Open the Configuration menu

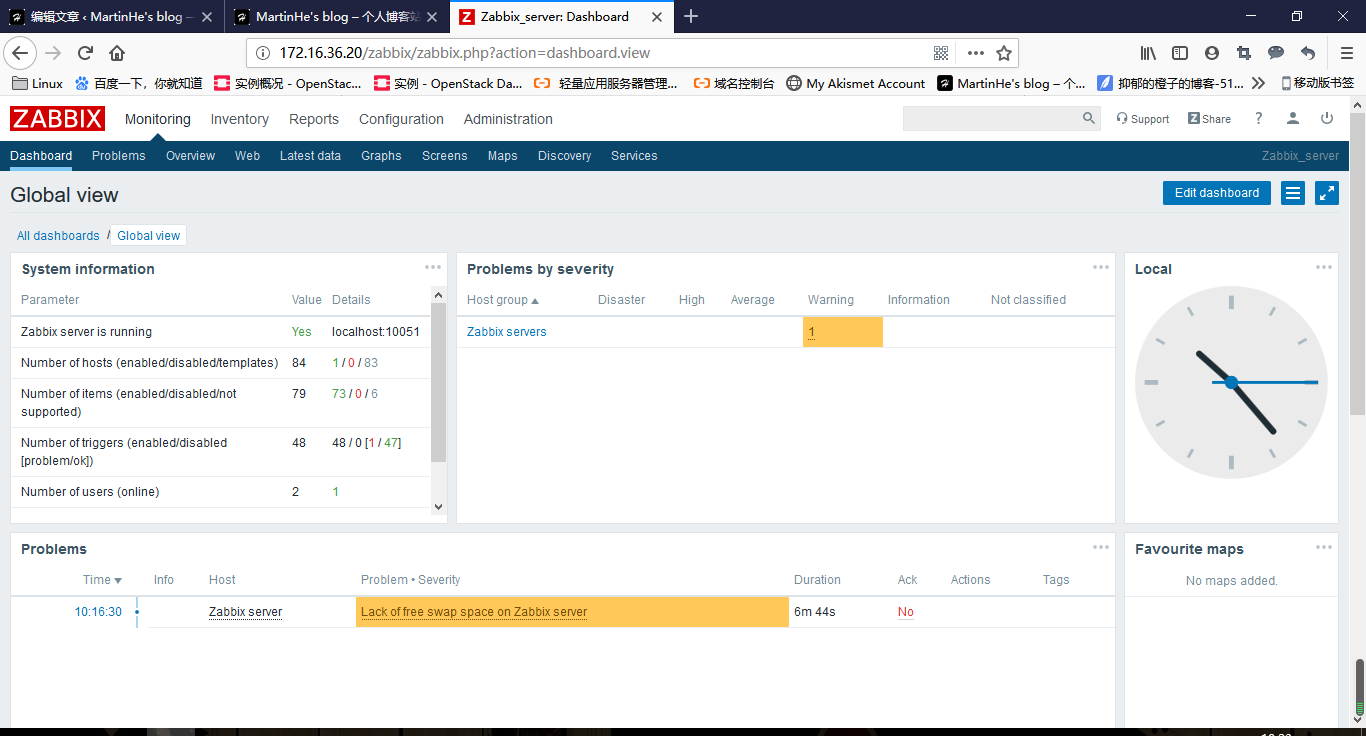point(401,119)
